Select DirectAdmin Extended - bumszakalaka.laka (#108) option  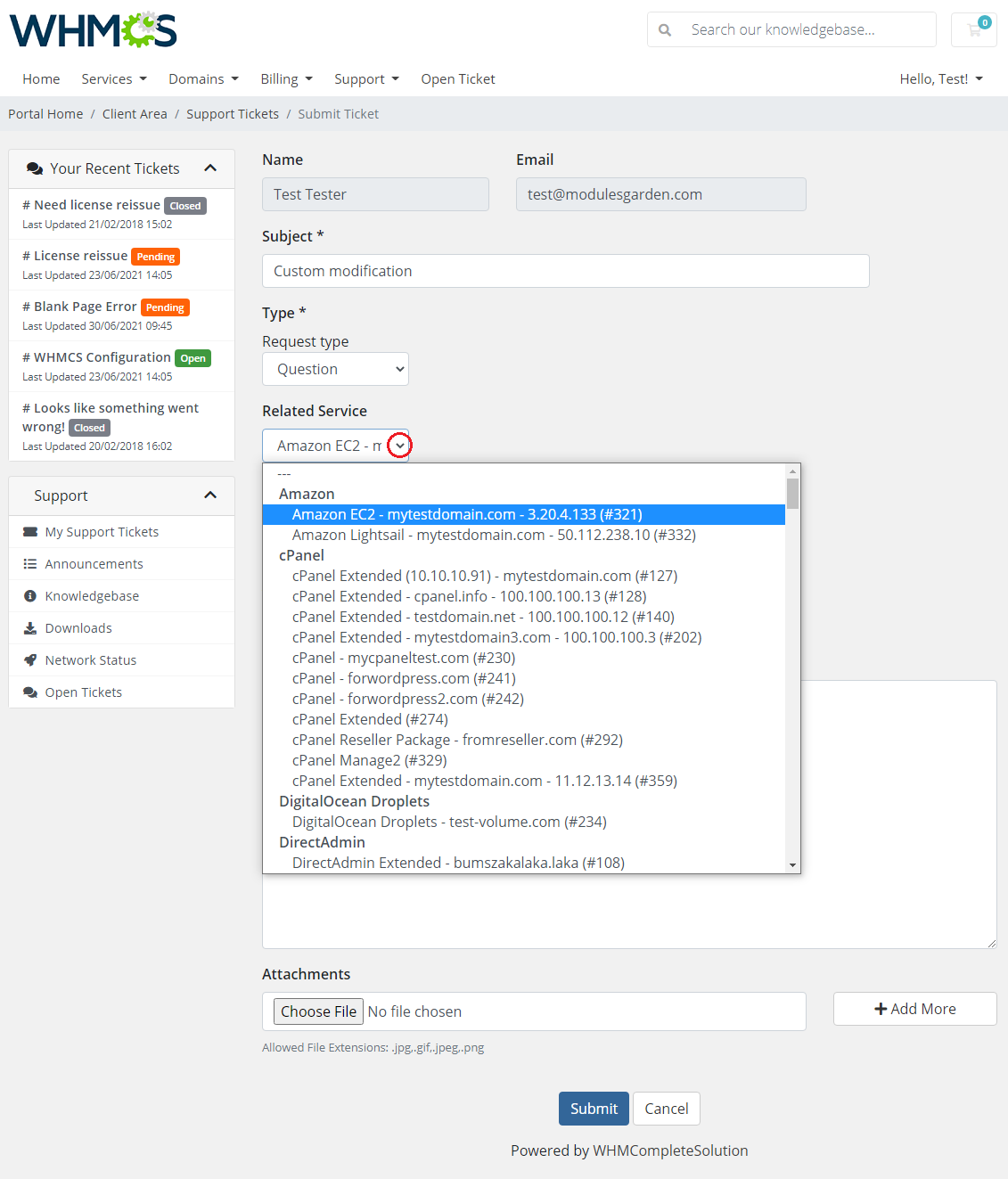click(524, 863)
